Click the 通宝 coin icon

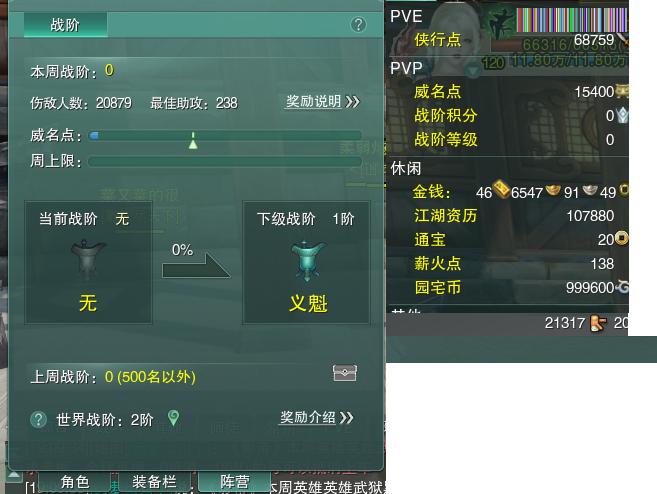(x=621, y=238)
